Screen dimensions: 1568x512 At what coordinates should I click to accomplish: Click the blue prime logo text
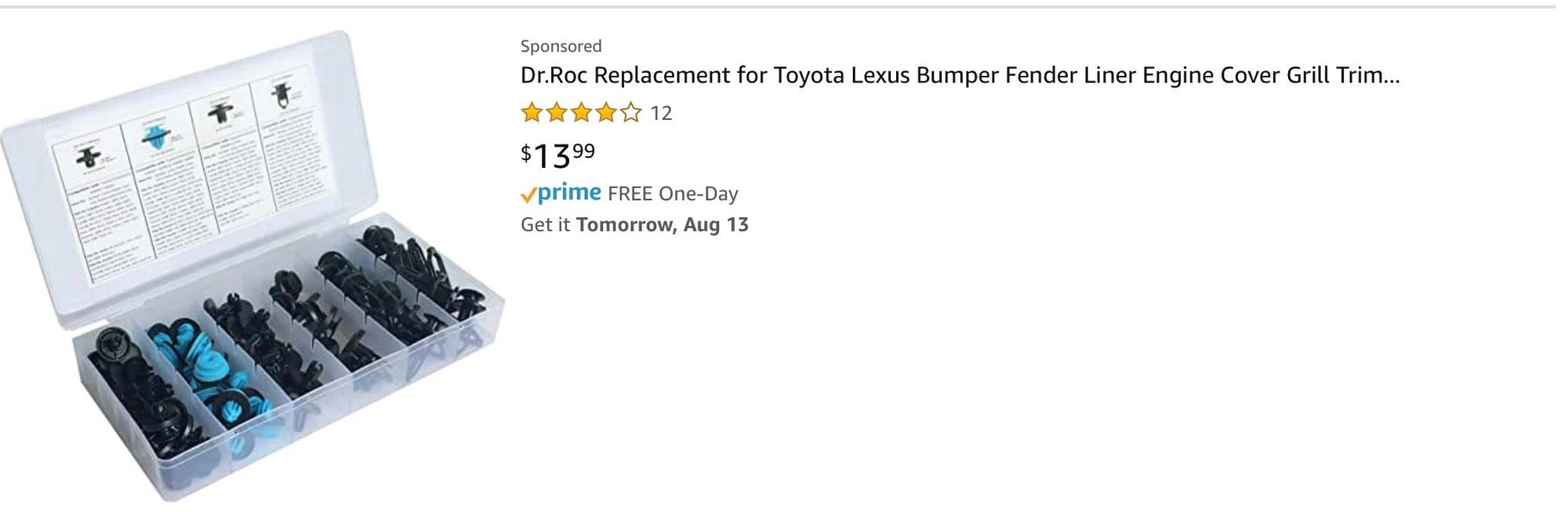(x=570, y=192)
